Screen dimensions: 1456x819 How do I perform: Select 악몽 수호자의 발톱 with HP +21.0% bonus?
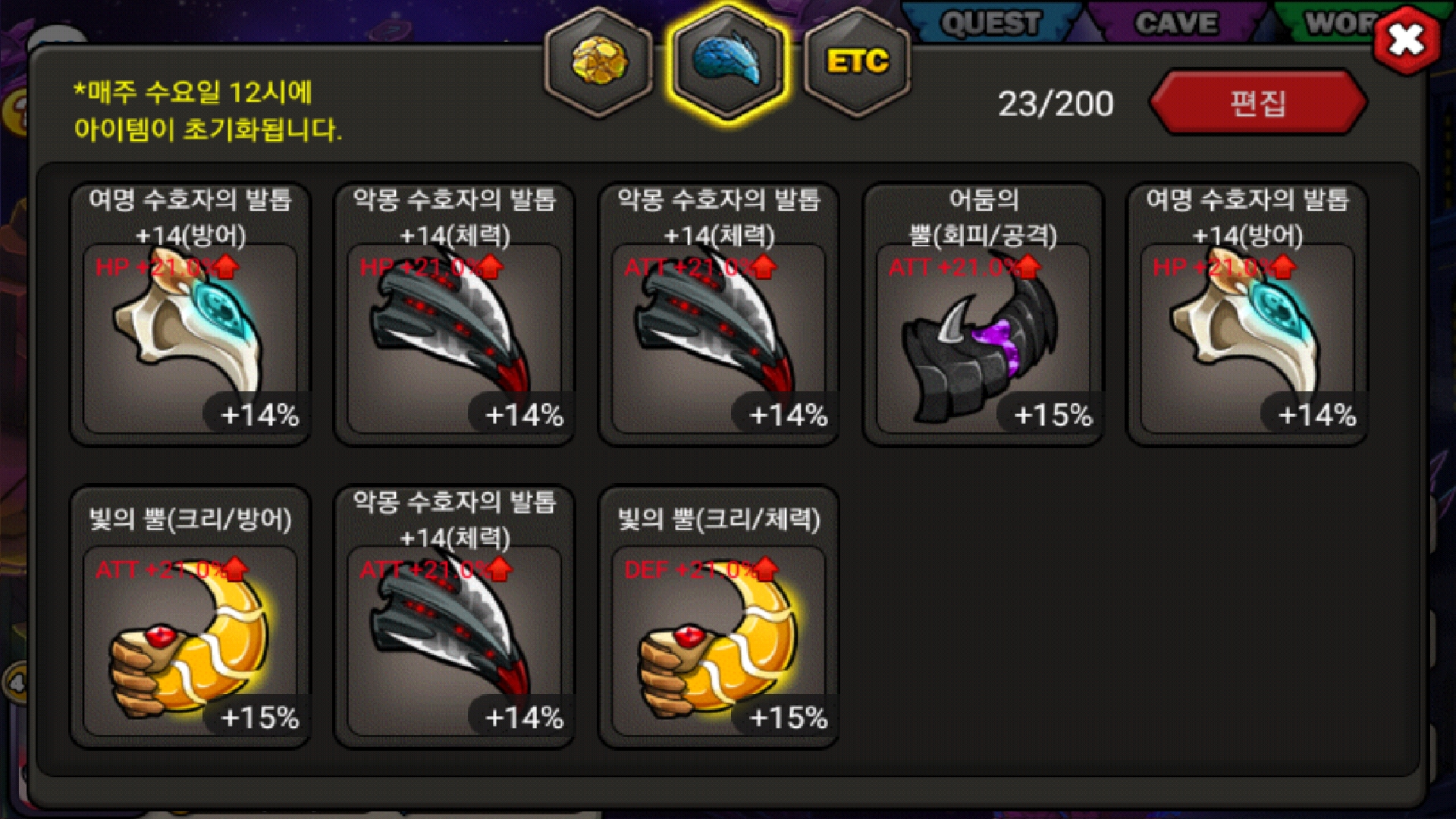(x=455, y=314)
